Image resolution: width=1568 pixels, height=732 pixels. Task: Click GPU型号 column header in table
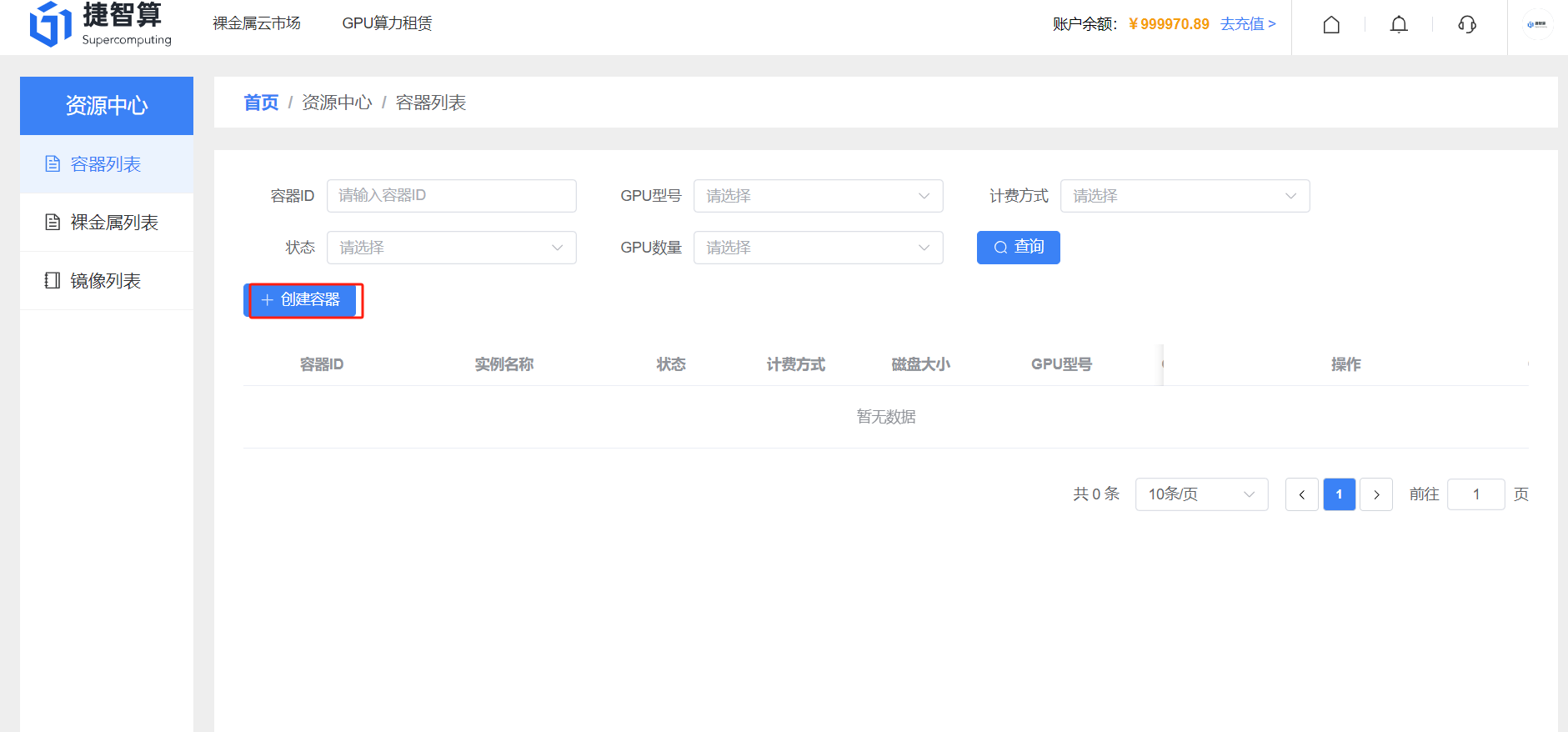click(1061, 364)
